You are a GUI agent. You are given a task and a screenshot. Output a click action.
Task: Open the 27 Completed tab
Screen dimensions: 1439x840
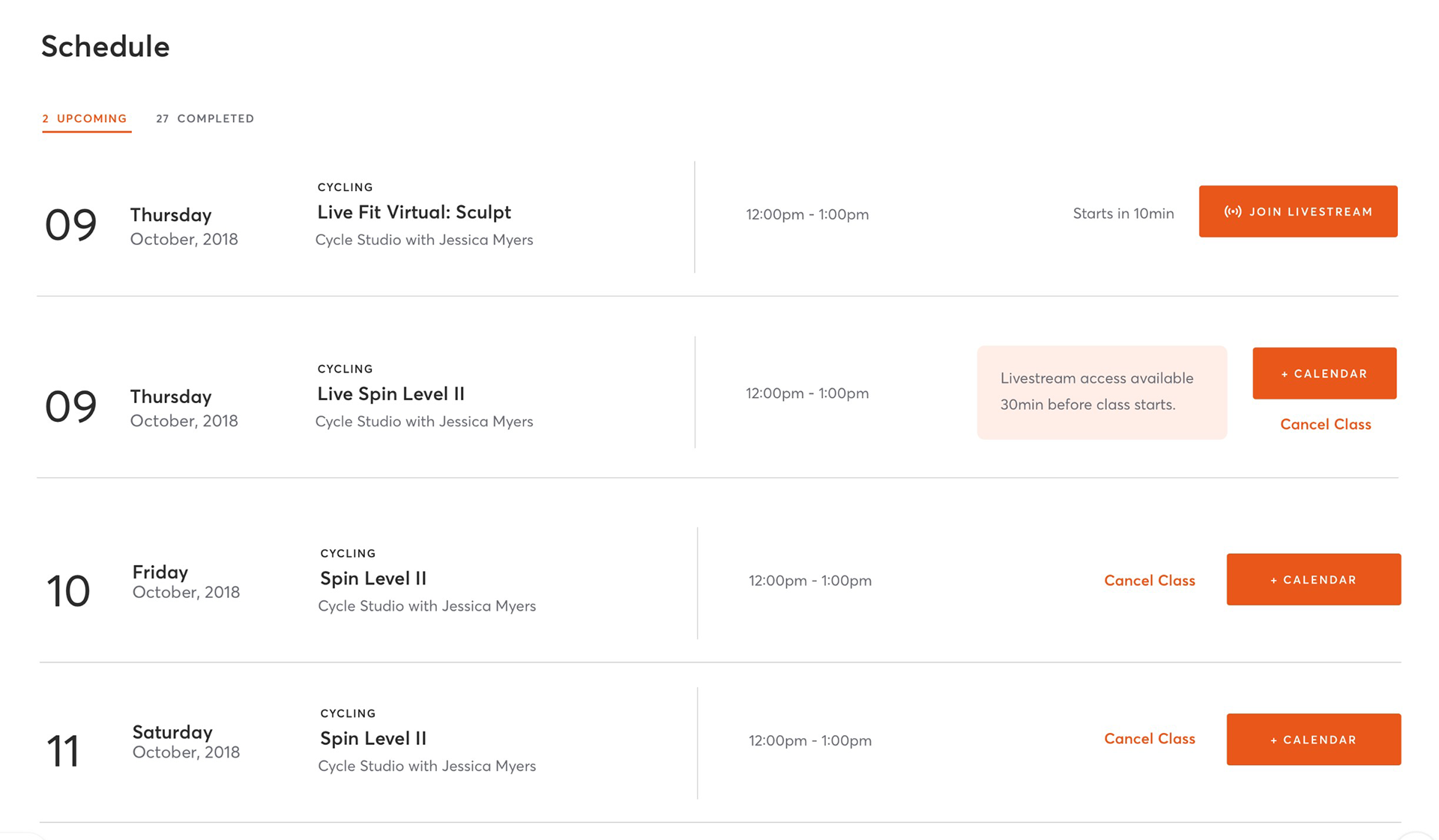coord(205,118)
